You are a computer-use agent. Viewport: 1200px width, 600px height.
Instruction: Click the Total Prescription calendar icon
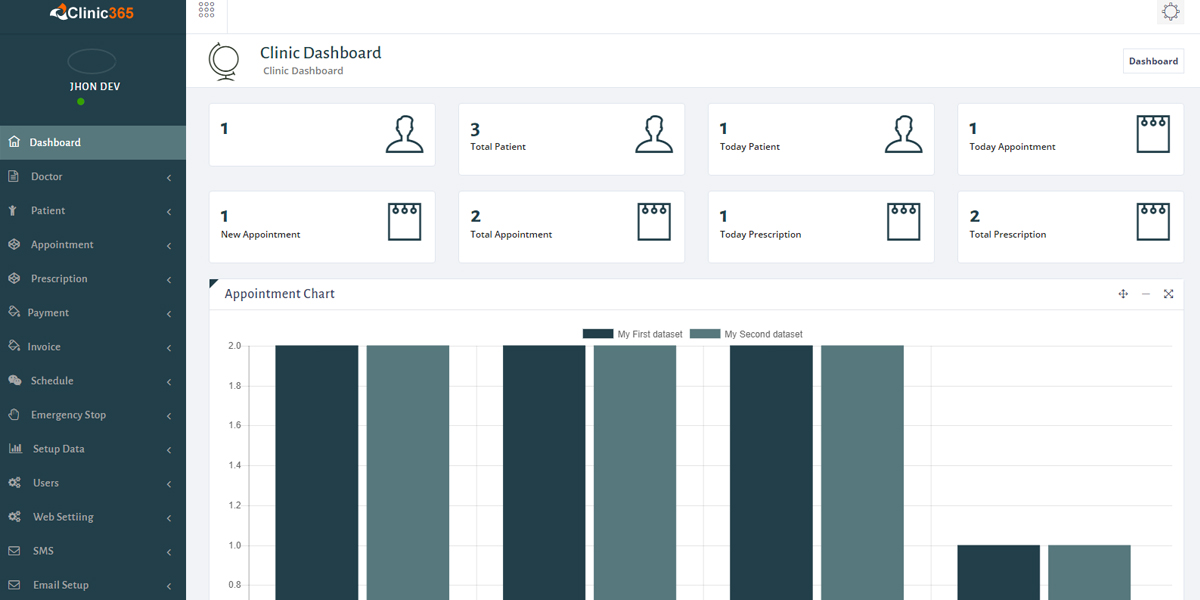(x=1153, y=222)
